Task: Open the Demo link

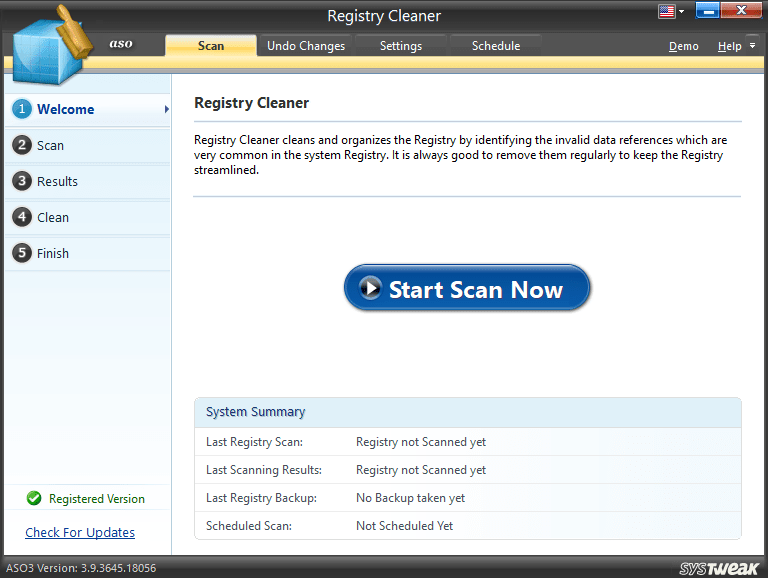Action: 683,46
